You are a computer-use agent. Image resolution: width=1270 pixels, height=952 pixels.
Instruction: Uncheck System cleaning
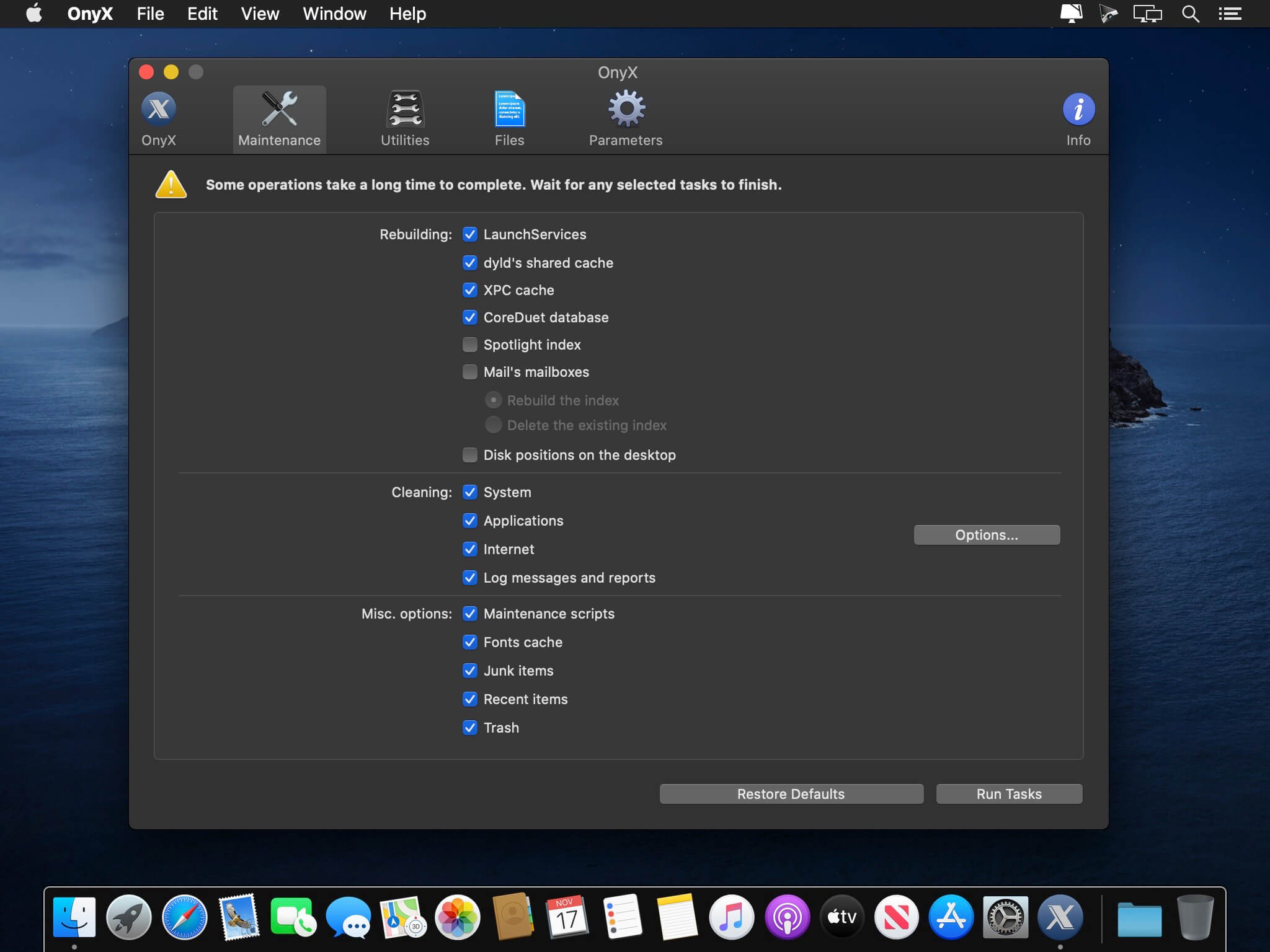tap(470, 492)
